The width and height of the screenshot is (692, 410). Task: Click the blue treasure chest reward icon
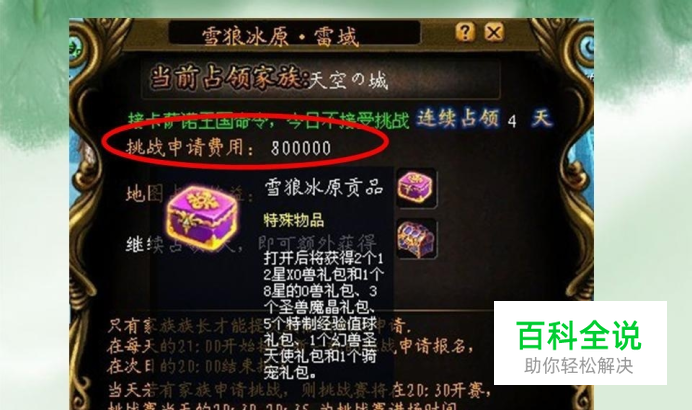pos(416,238)
